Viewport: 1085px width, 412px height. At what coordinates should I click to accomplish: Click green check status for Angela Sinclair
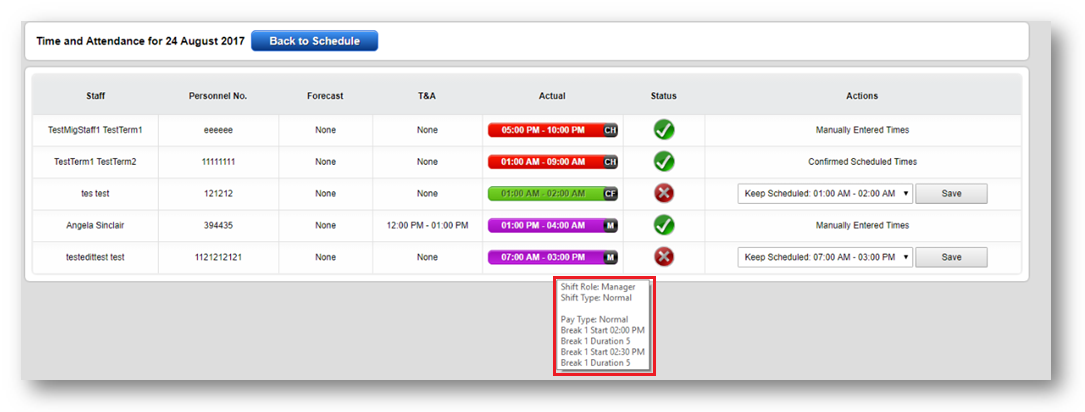pyautogui.click(x=663, y=226)
